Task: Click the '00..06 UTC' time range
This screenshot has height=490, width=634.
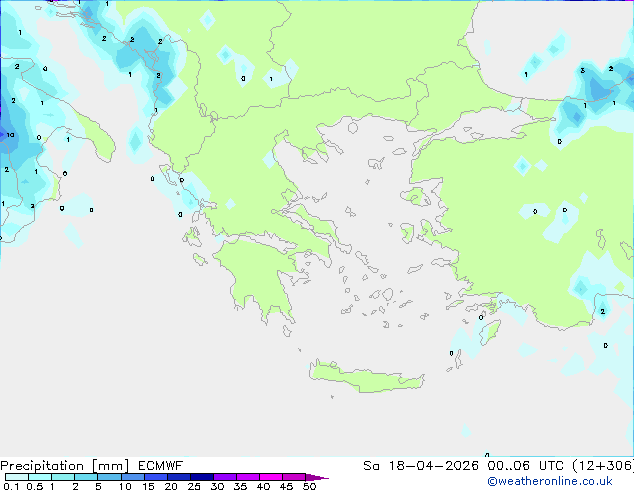Action: [x=525, y=466]
